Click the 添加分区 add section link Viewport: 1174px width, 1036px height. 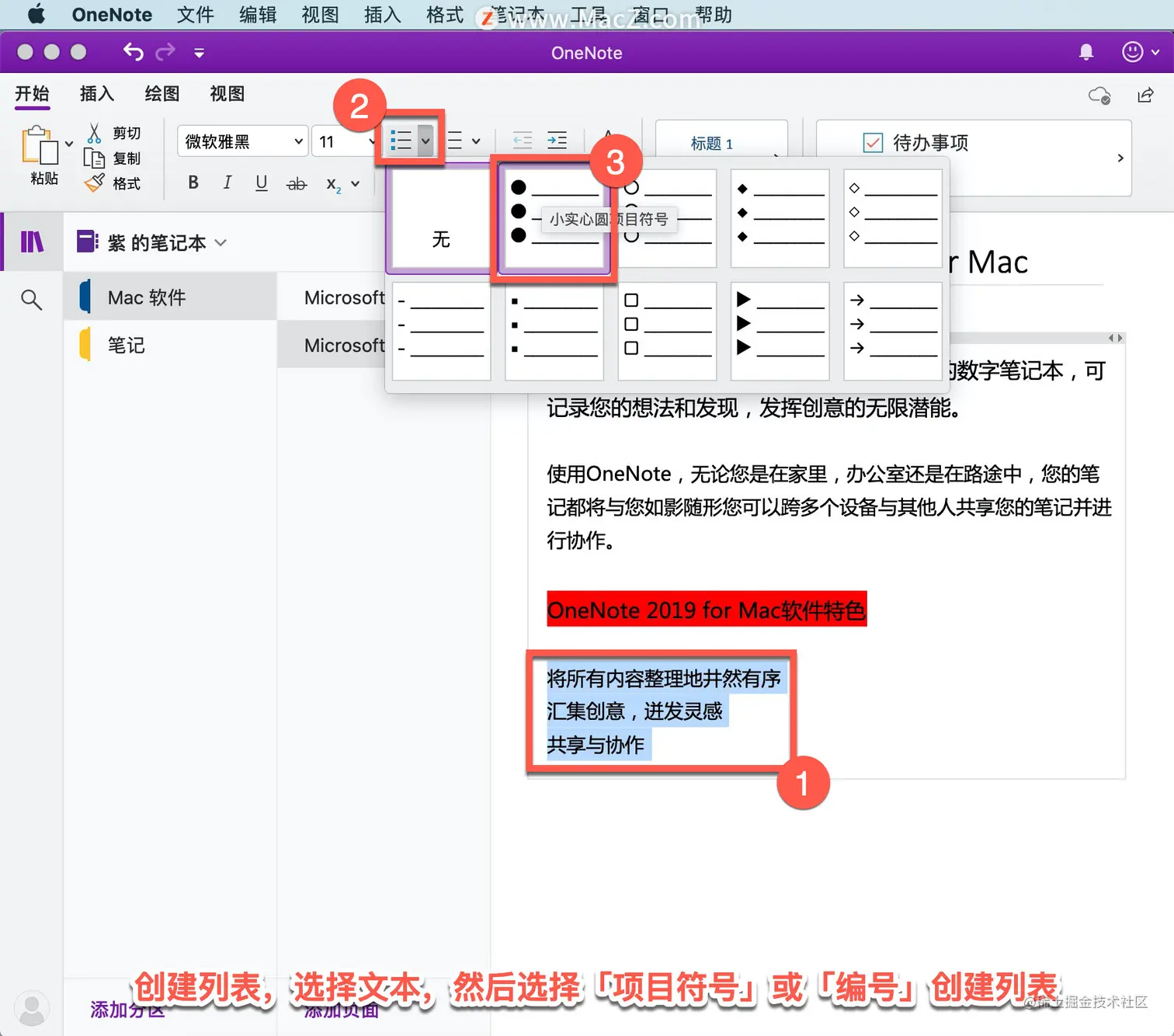pyautogui.click(x=127, y=1010)
